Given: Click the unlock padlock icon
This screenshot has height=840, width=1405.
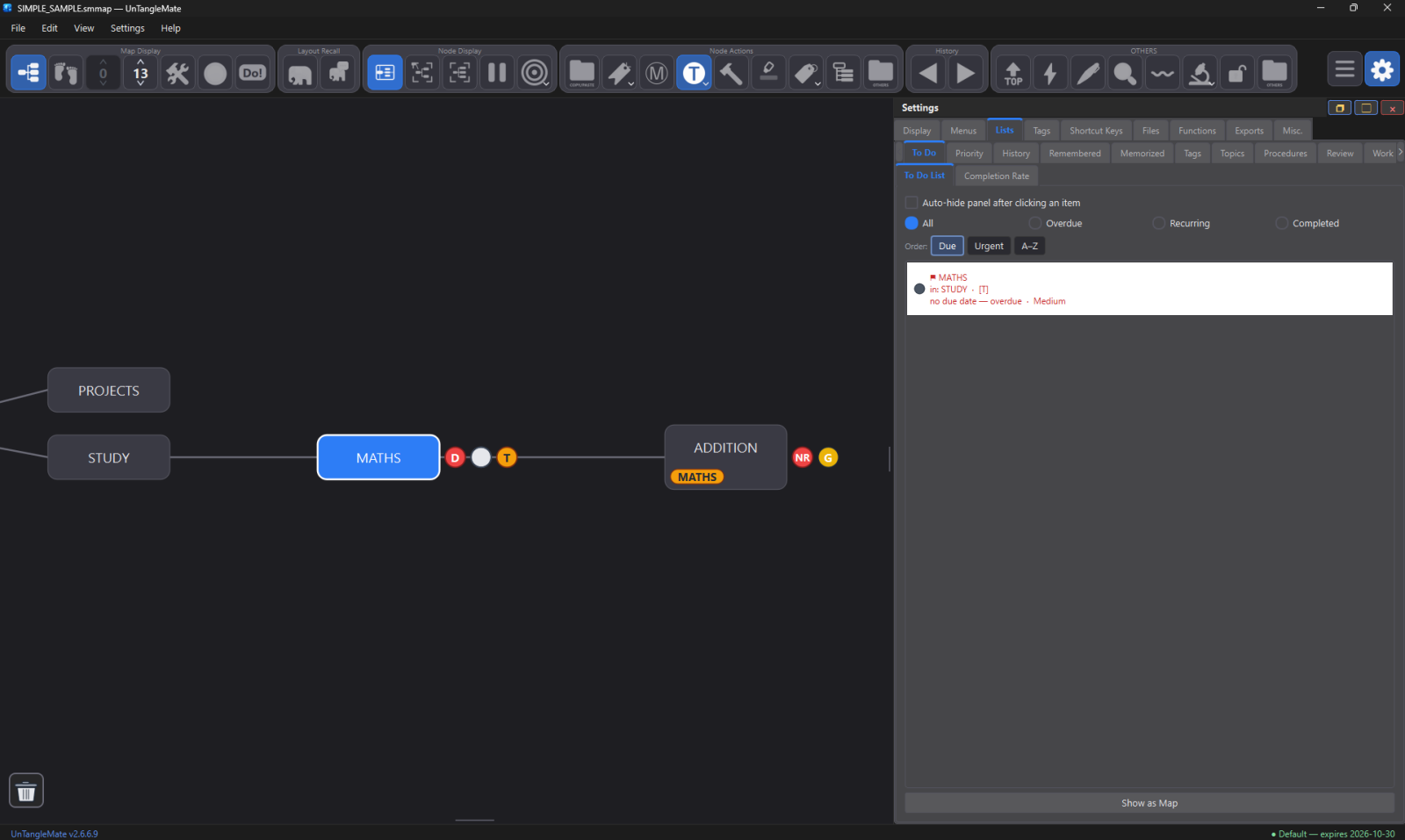Looking at the screenshot, I should tap(1236, 73).
